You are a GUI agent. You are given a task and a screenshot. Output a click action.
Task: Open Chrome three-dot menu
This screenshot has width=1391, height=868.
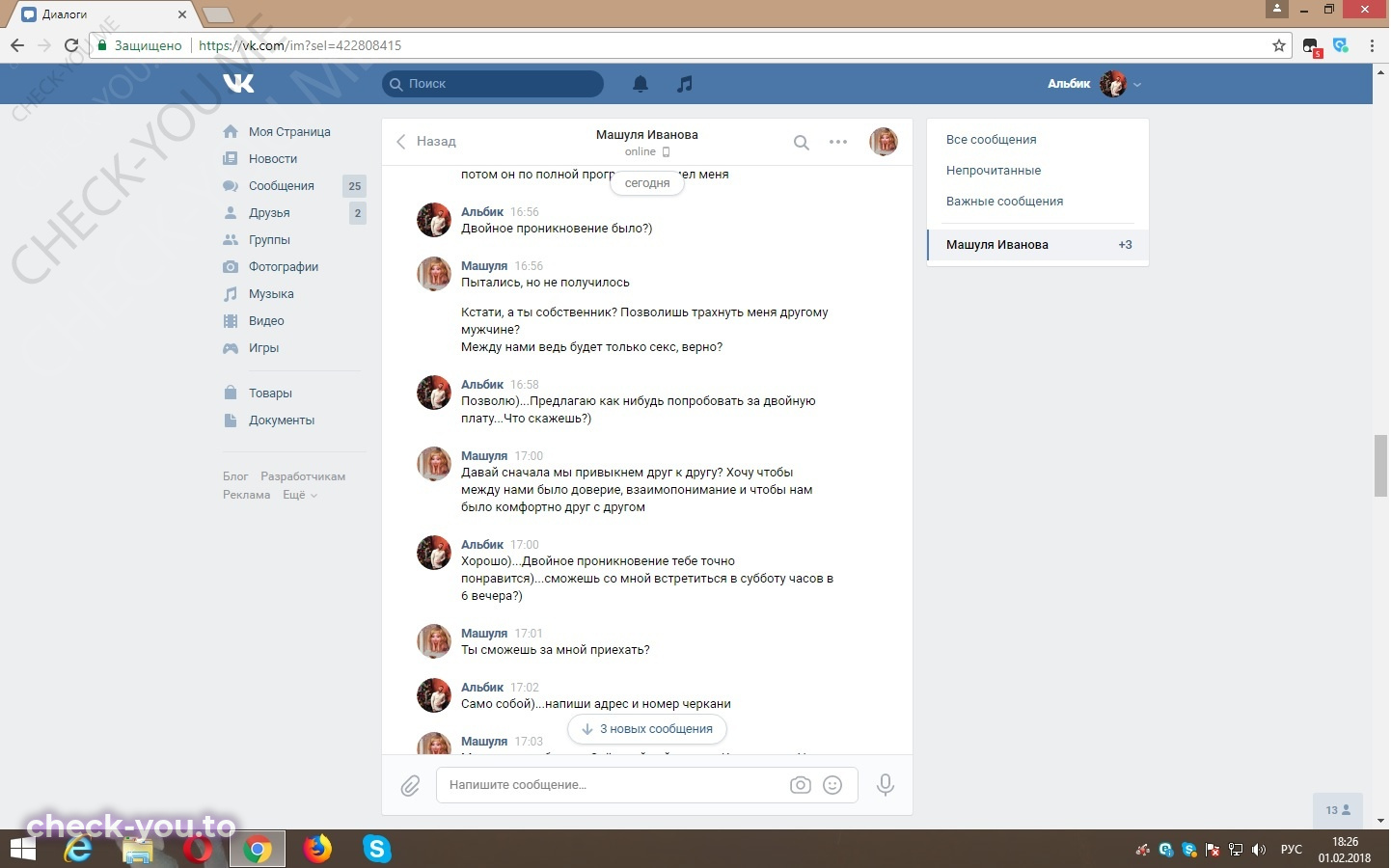point(1372,45)
